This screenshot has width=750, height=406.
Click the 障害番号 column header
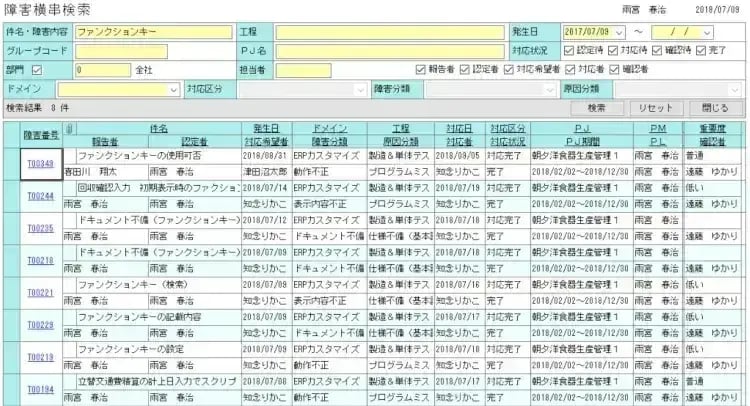(x=40, y=136)
